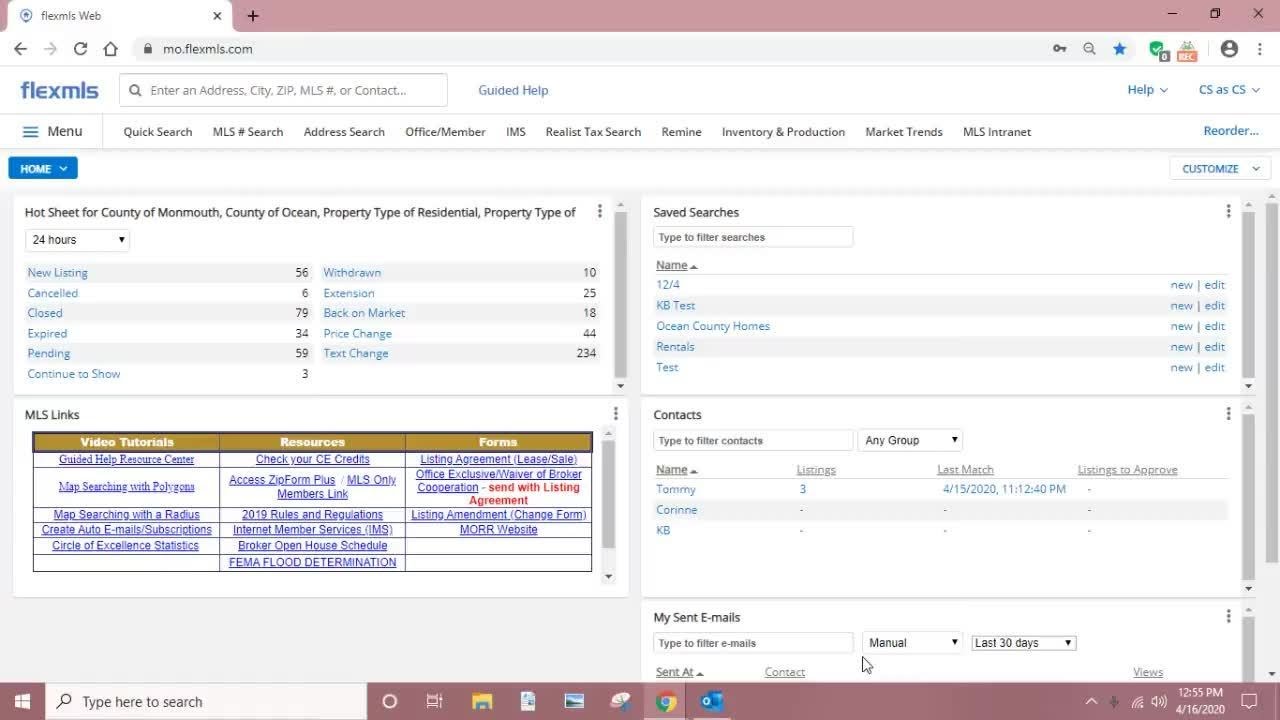Open Realist Tax Search menu item

pos(593,132)
